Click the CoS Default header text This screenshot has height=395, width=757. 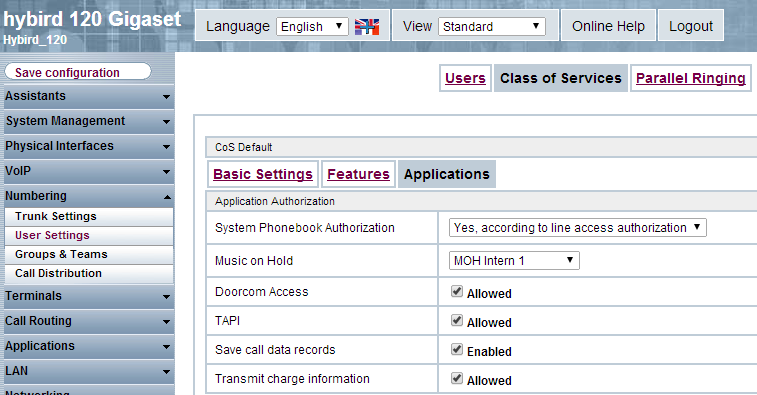[243, 147]
